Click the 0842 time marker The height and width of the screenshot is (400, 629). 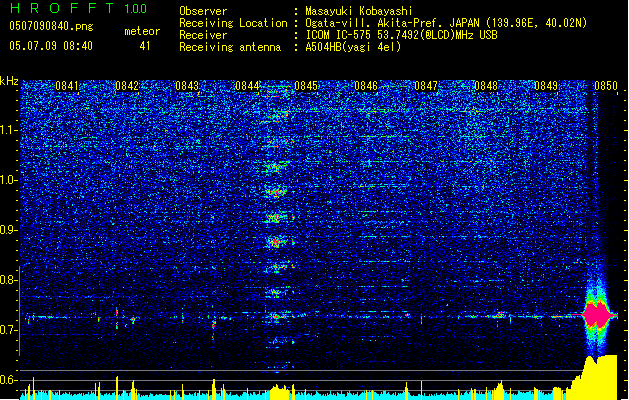pyautogui.click(x=127, y=86)
